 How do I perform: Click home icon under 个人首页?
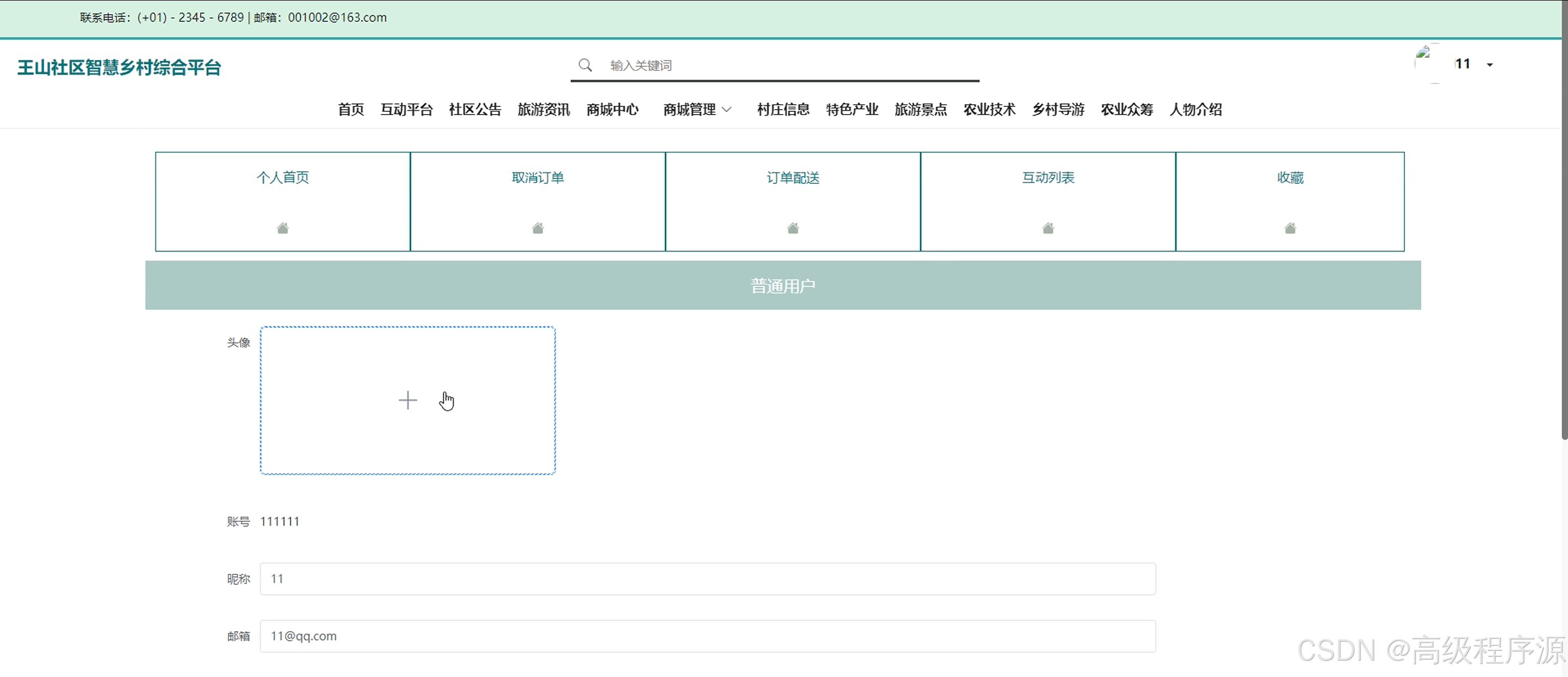pos(282,229)
